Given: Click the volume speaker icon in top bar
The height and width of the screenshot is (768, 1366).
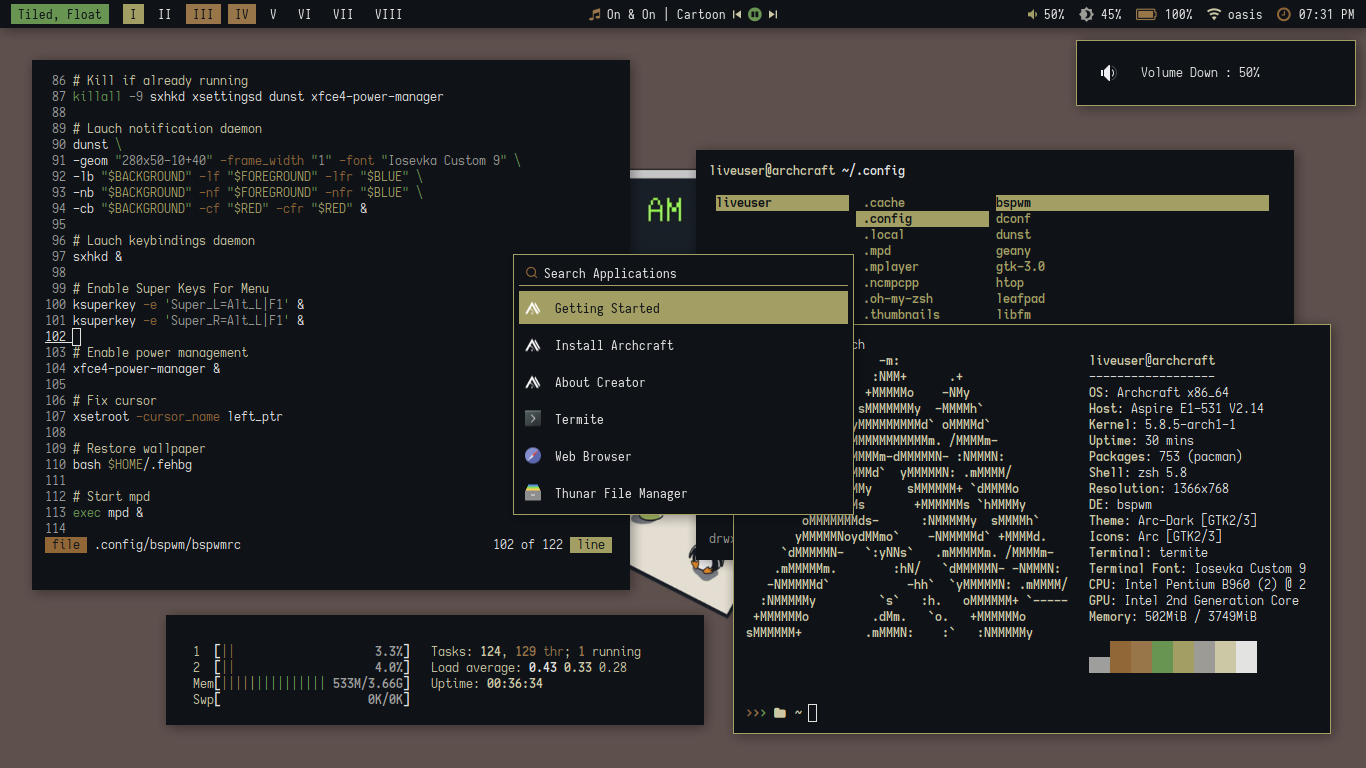Looking at the screenshot, I should (1033, 15).
